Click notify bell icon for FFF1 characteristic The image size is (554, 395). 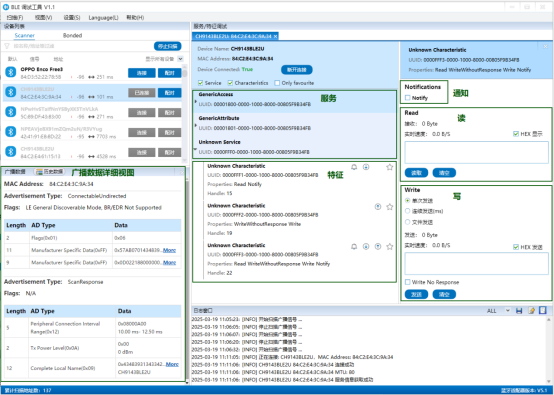[x=354, y=167]
